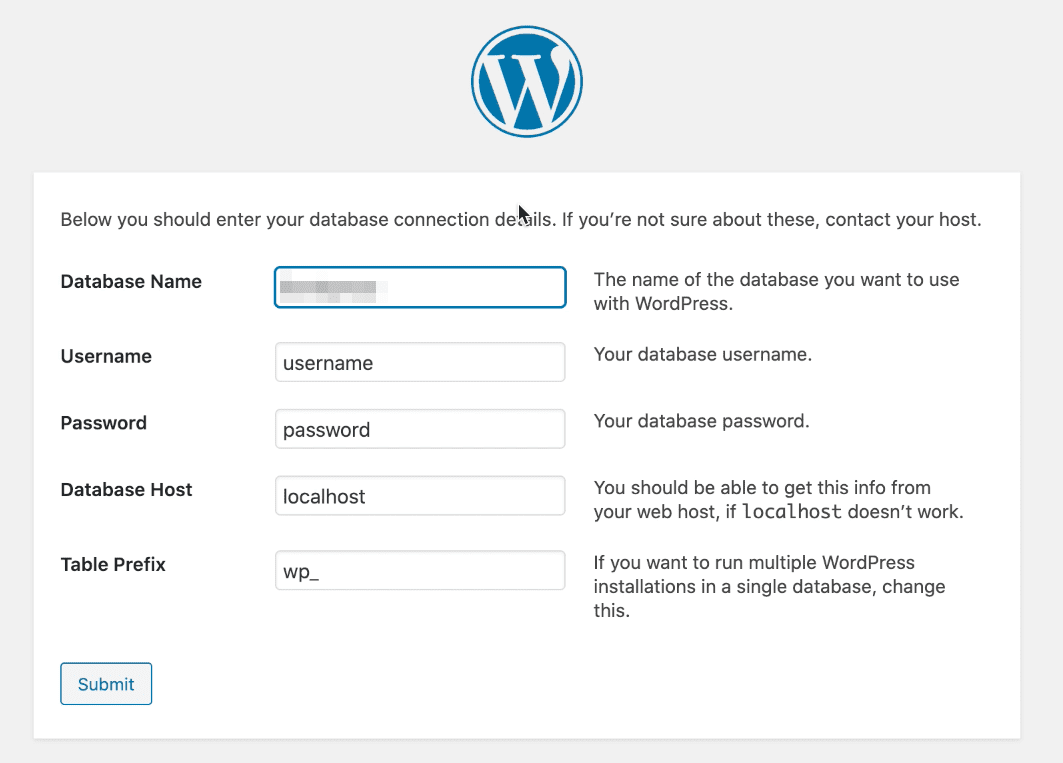Image resolution: width=1063 pixels, height=763 pixels.
Task: Click the Table Prefix label
Action: [113, 564]
